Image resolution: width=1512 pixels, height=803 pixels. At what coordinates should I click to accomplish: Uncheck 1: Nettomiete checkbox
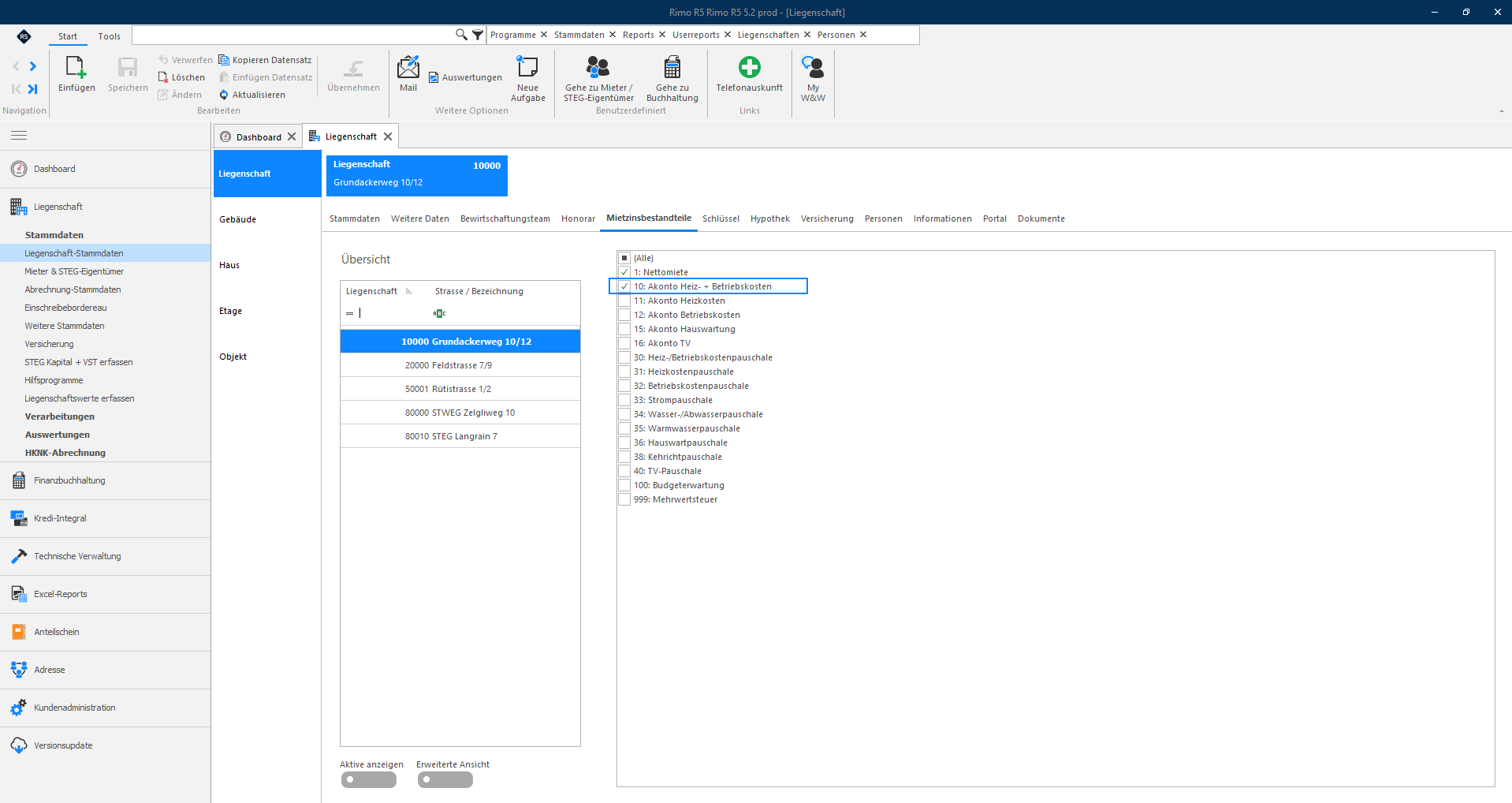(624, 272)
